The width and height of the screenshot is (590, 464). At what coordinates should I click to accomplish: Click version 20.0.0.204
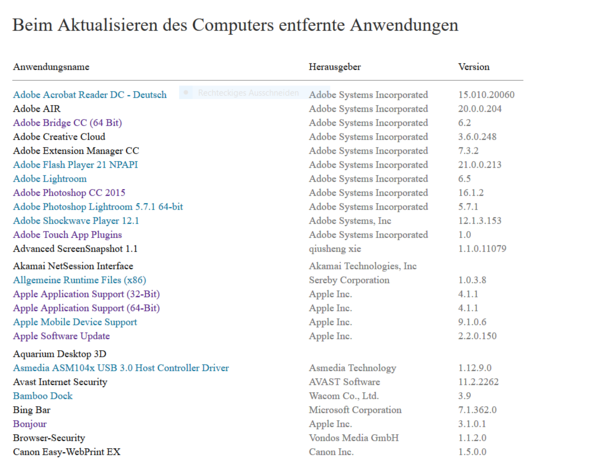coord(480,109)
